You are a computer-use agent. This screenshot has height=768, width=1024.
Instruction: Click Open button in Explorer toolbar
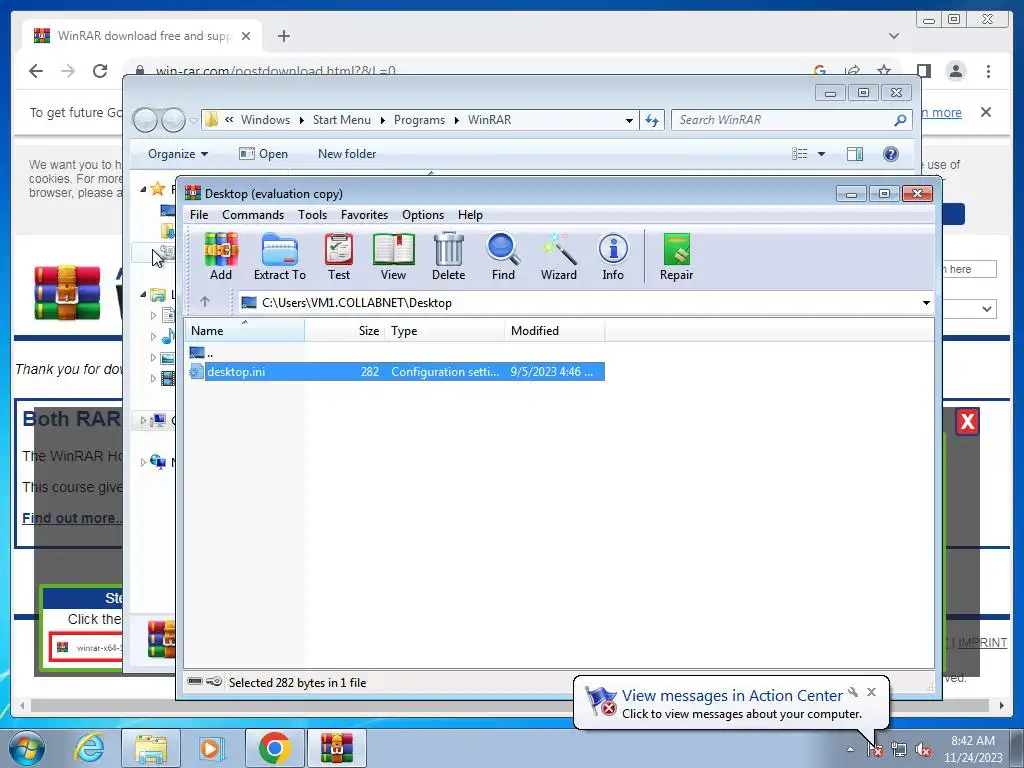click(x=263, y=154)
